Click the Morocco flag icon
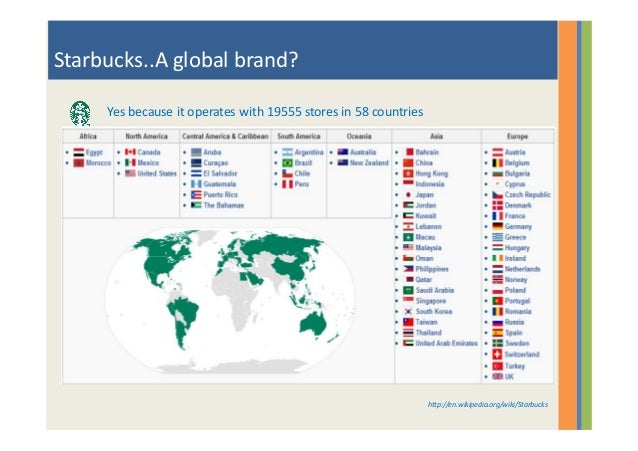638x451 pixels. (79, 163)
